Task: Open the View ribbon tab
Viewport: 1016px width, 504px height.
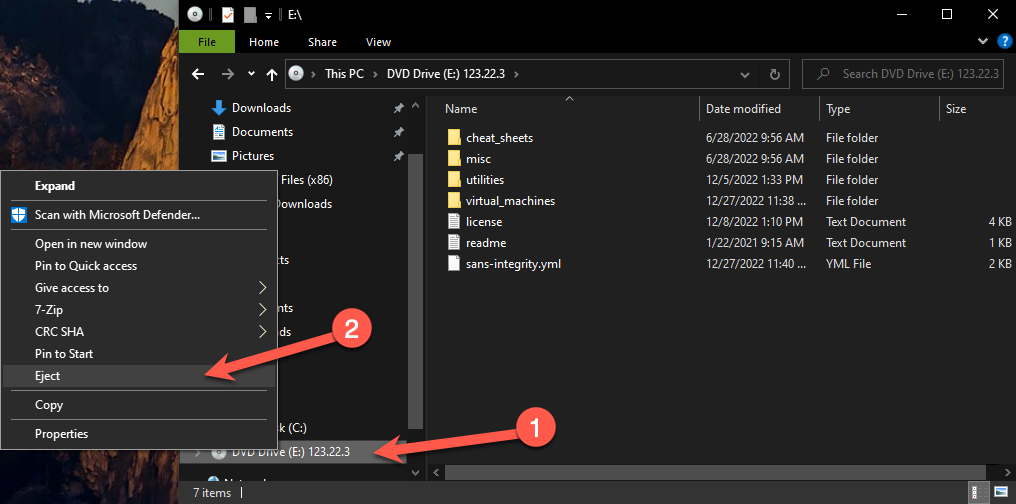Action: (378, 42)
